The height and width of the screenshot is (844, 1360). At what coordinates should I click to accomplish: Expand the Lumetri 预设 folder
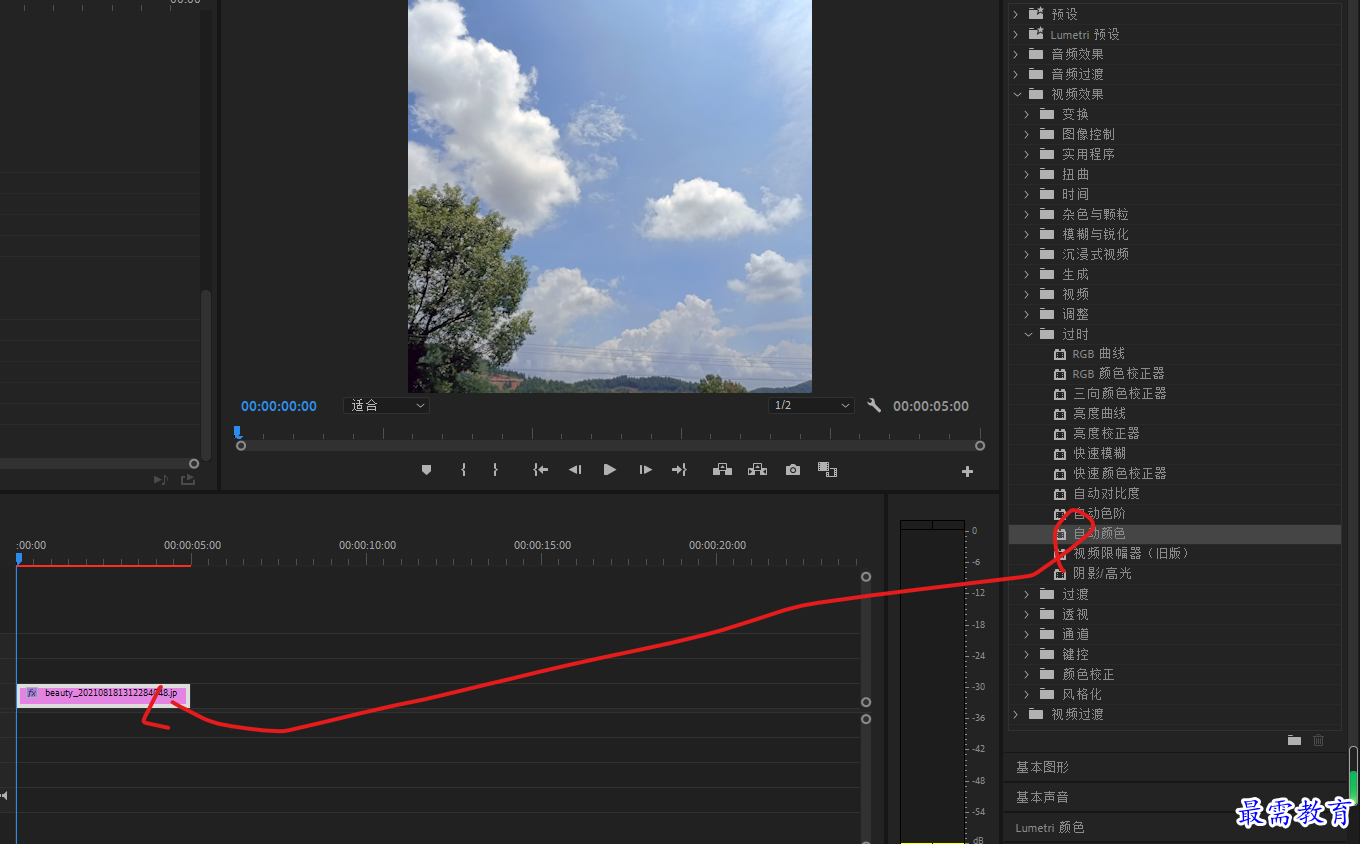tap(1017, 34)
